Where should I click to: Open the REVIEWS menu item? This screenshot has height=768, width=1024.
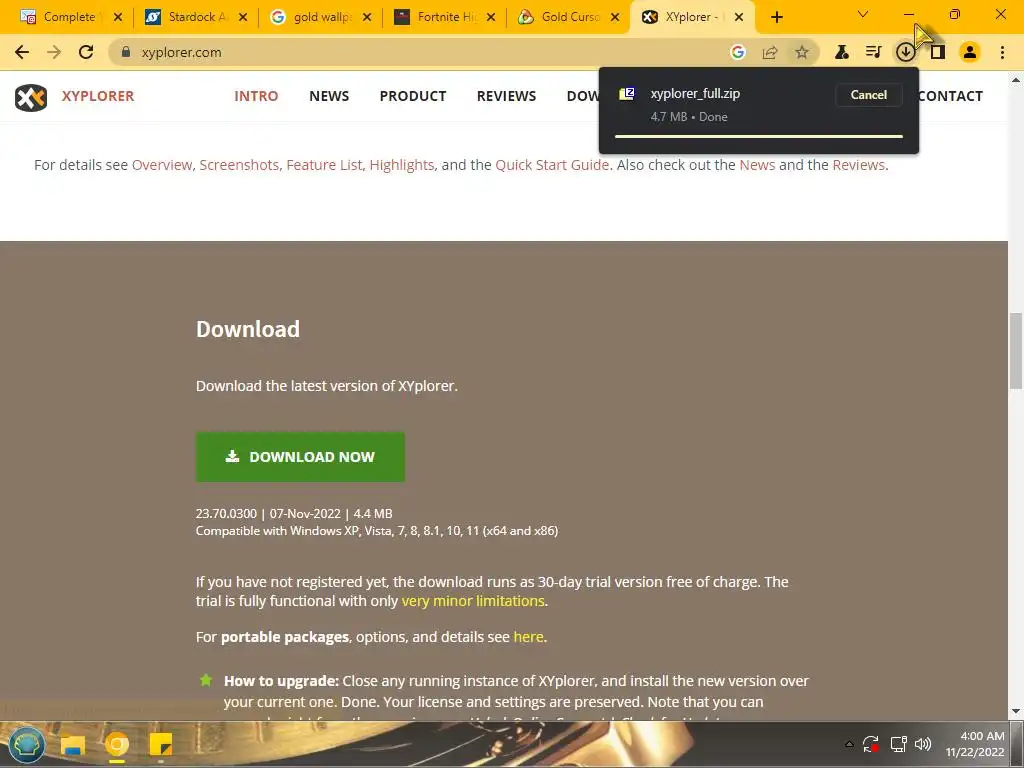pyautogui.click(x=506, y=96)
